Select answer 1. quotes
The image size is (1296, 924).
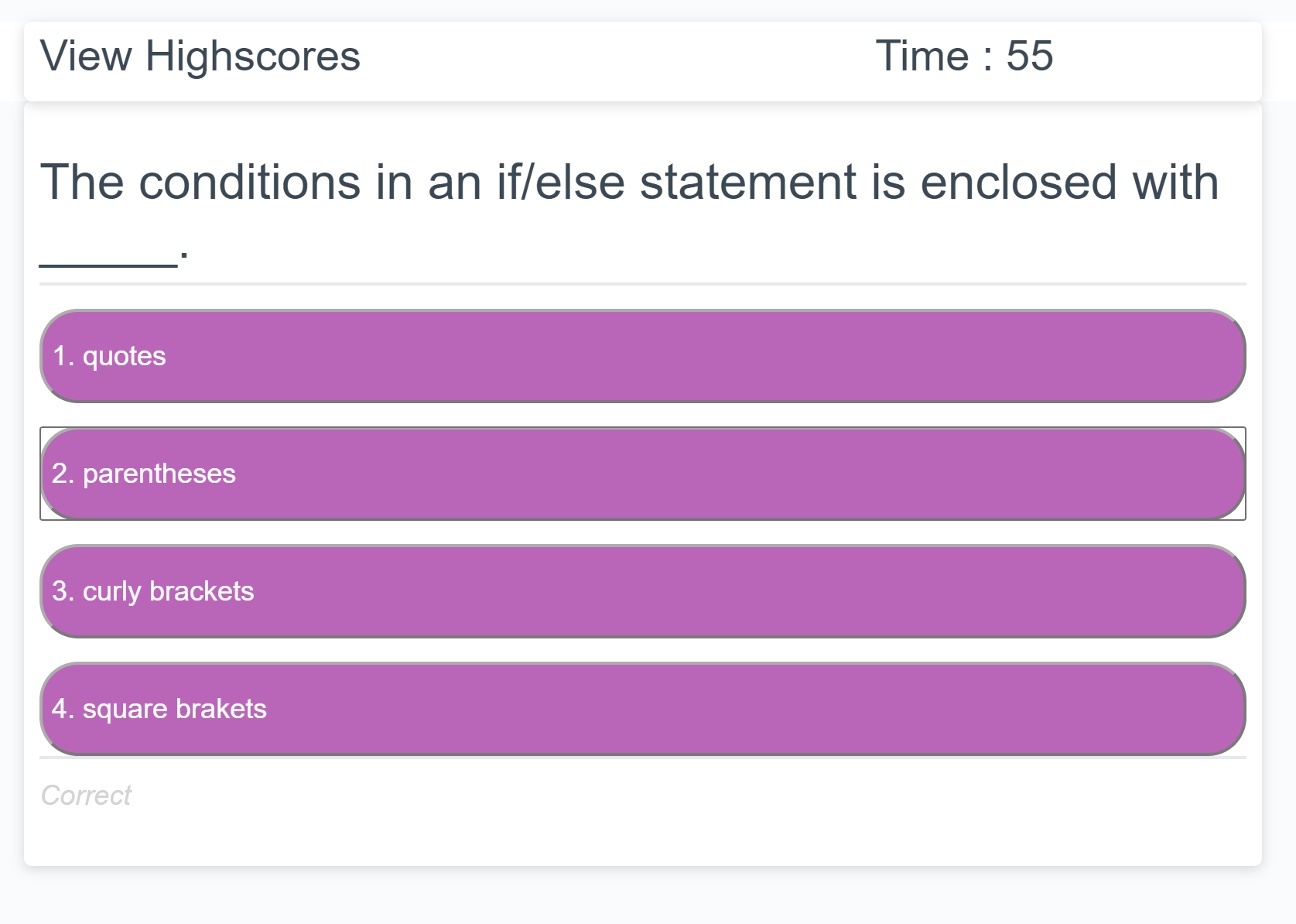(642, 356)
